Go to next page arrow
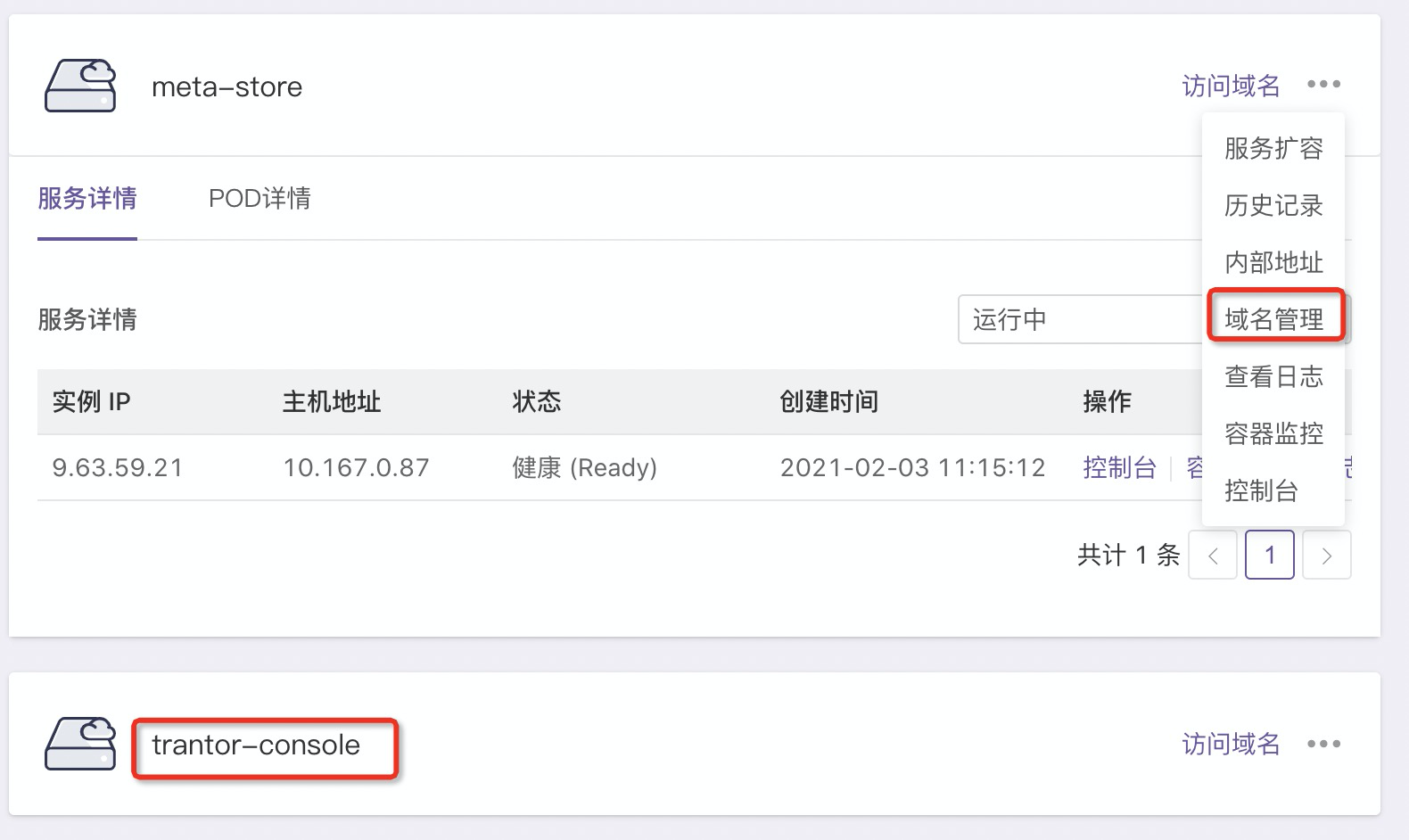Viewport: 1409px width, 840px height. (1327, 555)
